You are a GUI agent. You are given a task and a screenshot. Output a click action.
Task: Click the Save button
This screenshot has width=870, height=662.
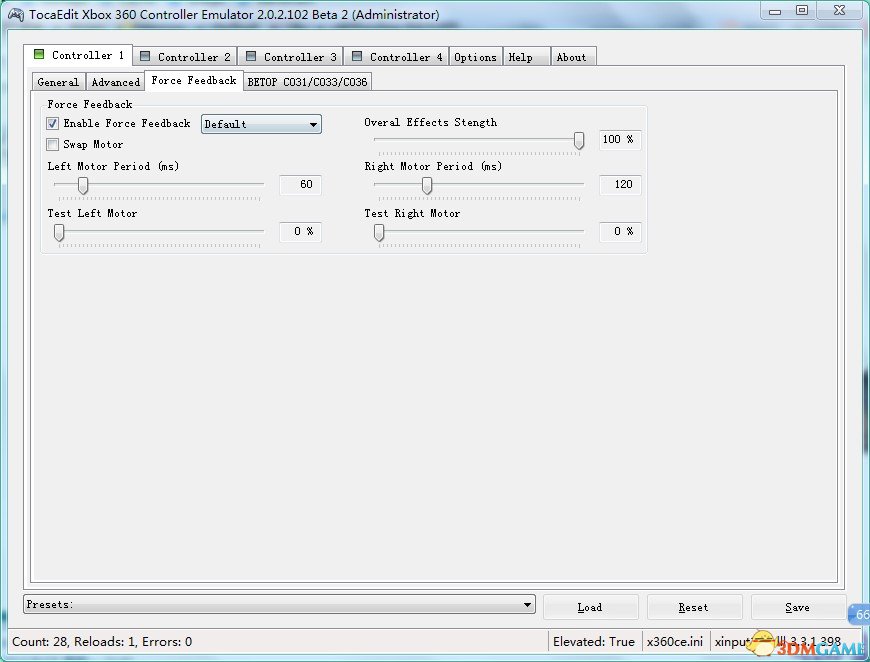(x=798, y=607)
